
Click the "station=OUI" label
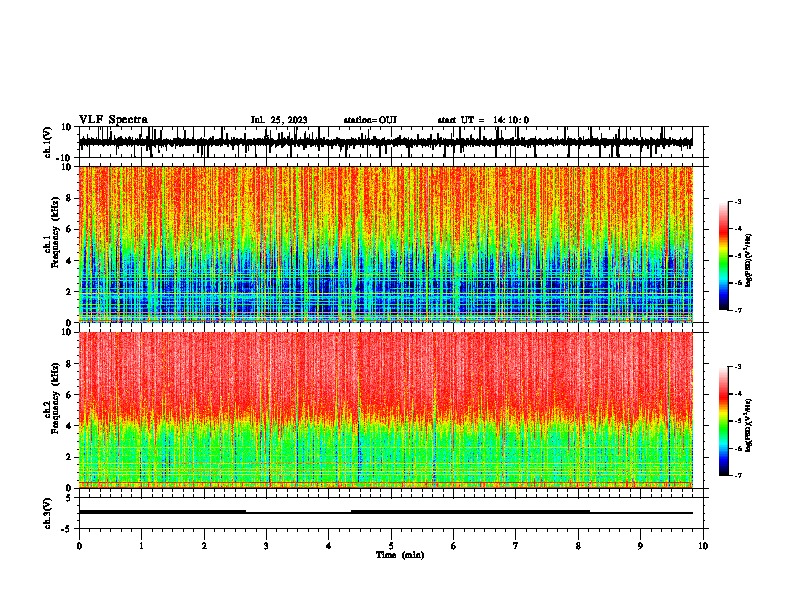tap(370, 120)
